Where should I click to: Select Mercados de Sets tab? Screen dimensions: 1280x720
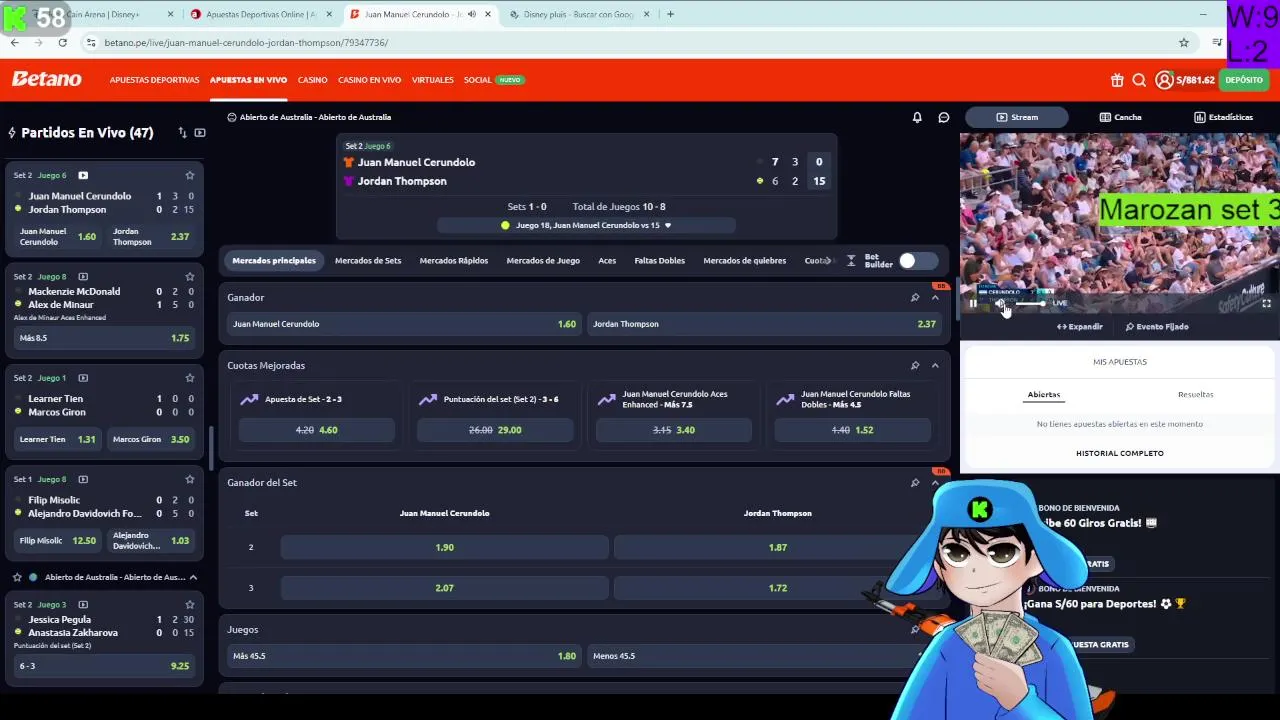pyautogui.click(x=368, y=260)
